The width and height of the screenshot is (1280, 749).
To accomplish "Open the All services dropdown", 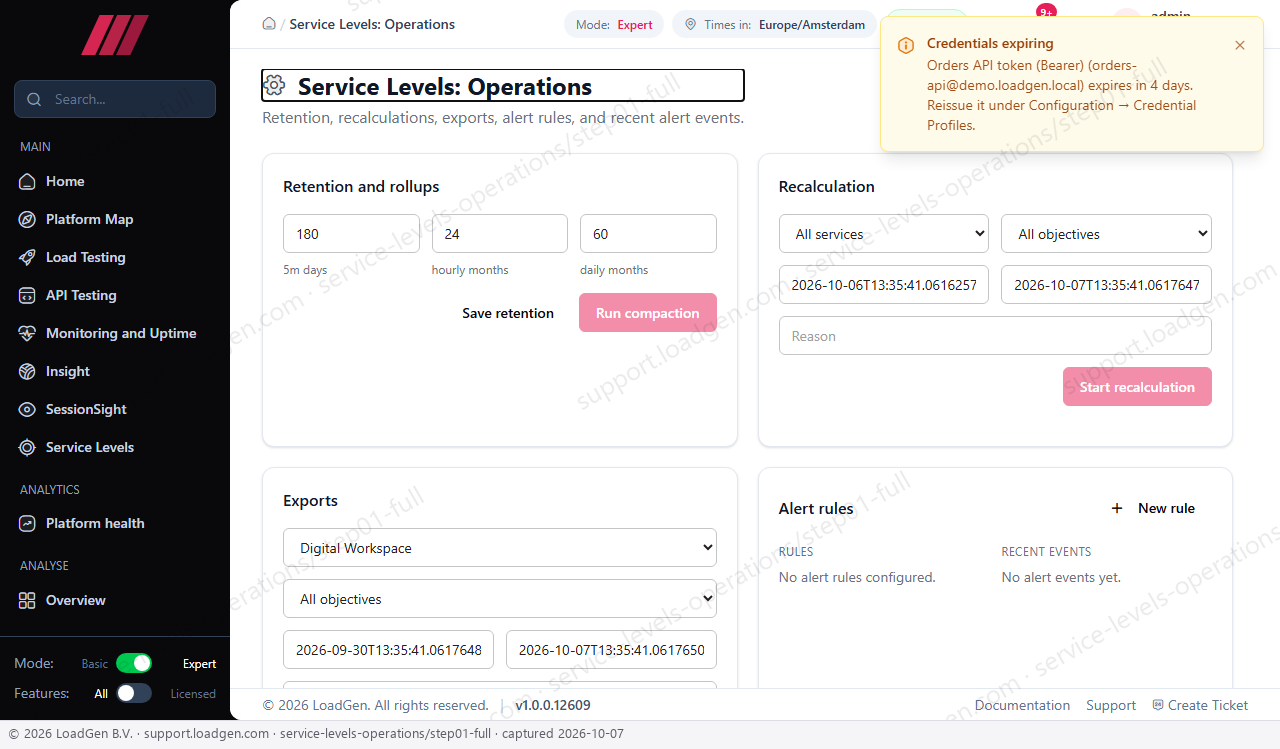I will (884, 234).
